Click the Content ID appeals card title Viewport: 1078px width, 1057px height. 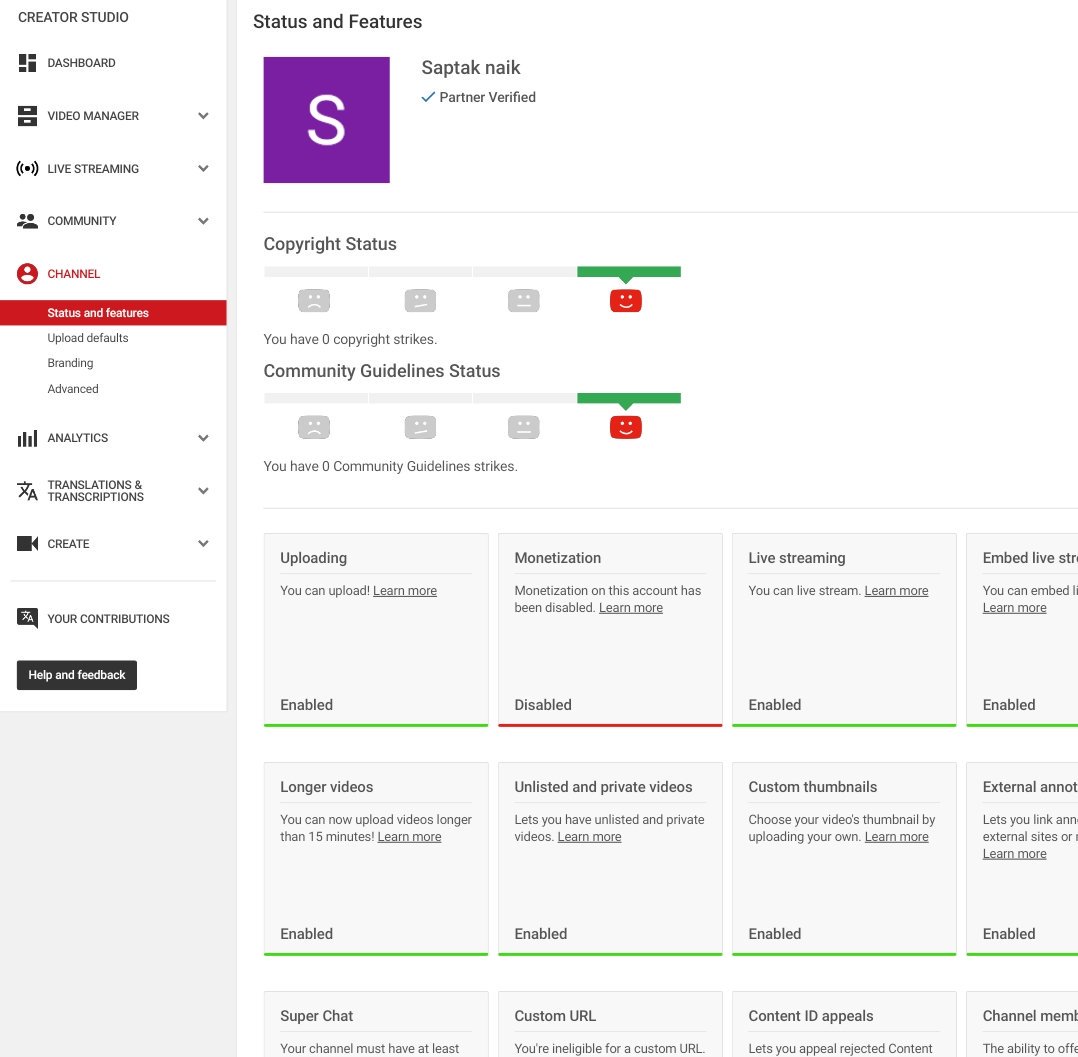pos(811,1016)
